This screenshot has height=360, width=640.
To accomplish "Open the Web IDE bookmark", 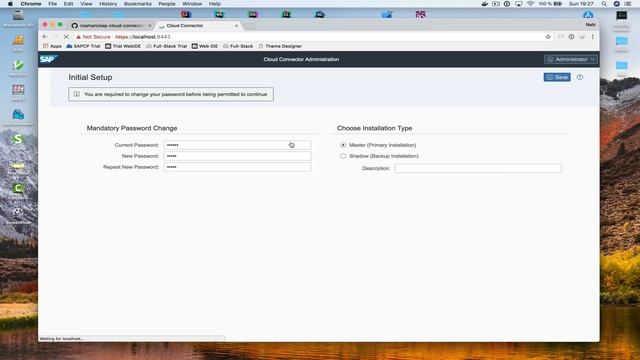I will [205, 46].
